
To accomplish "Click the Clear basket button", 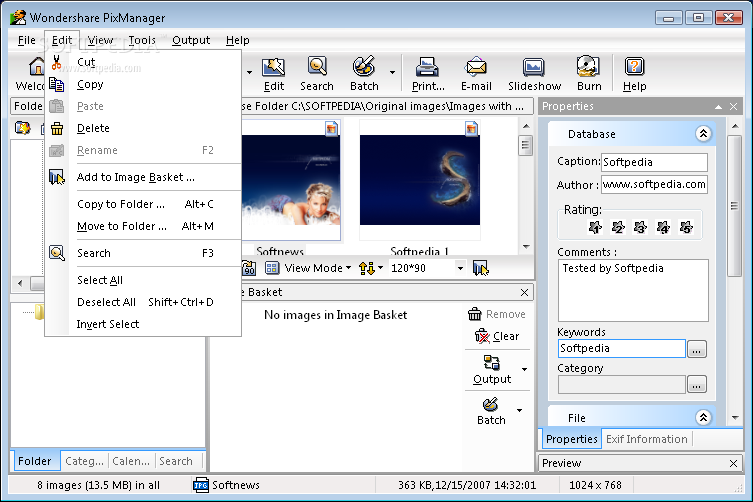I will pyautogui.click(x=497, y=336).
